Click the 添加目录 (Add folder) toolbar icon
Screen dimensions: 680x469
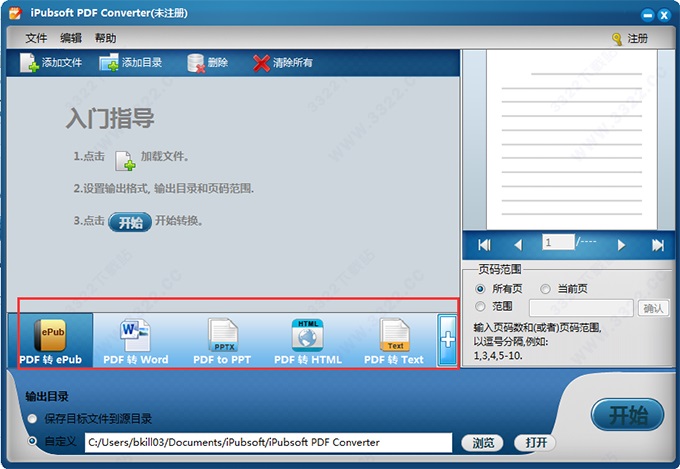108,63
